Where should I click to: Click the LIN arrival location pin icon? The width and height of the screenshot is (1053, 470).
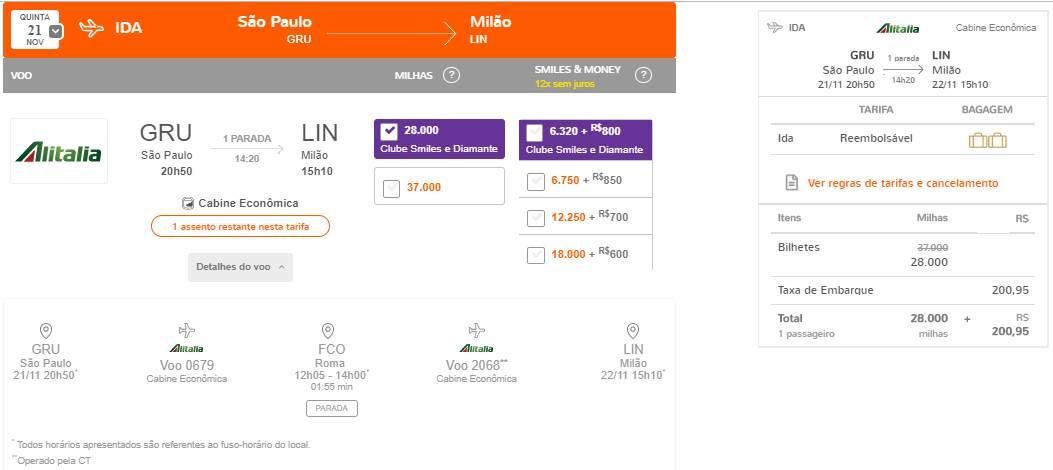633,330
